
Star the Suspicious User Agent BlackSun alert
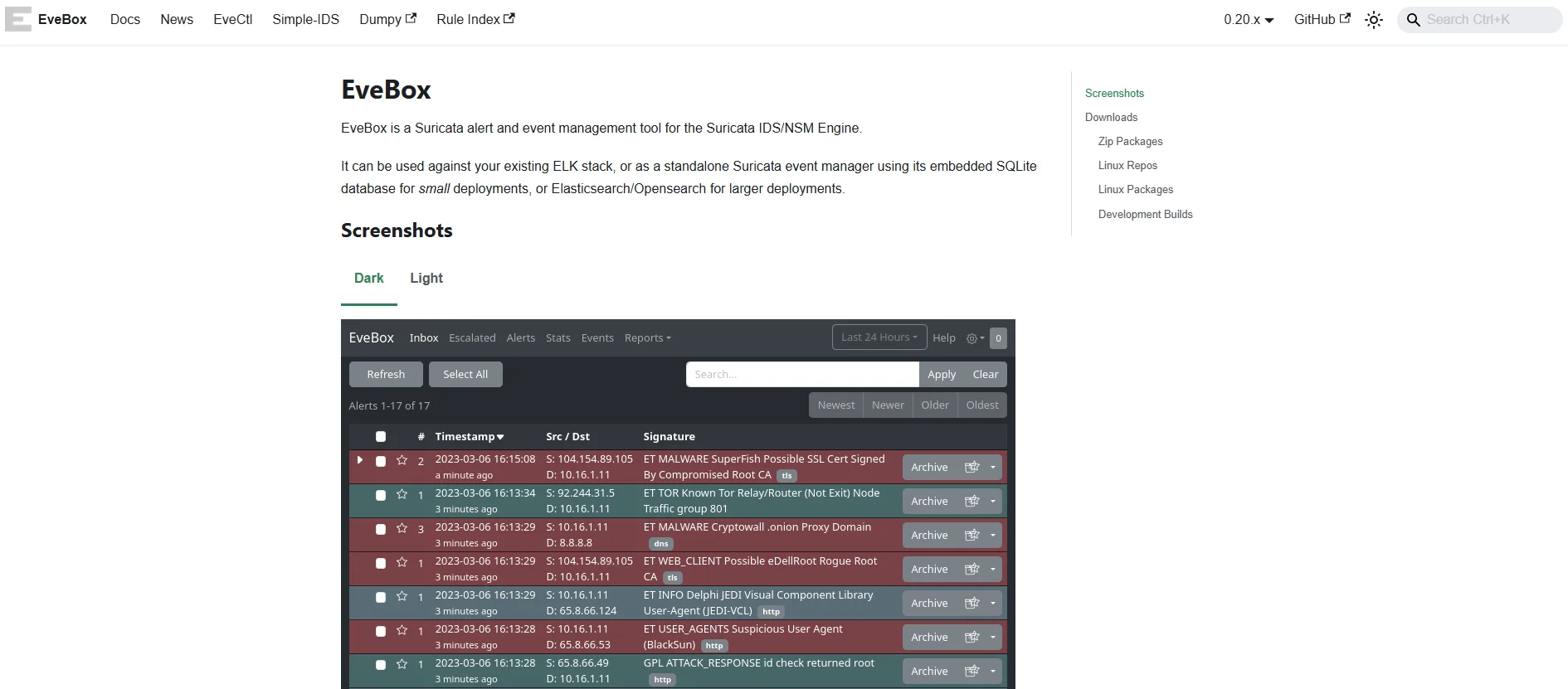pyautogui.click(x=402, y=630)
